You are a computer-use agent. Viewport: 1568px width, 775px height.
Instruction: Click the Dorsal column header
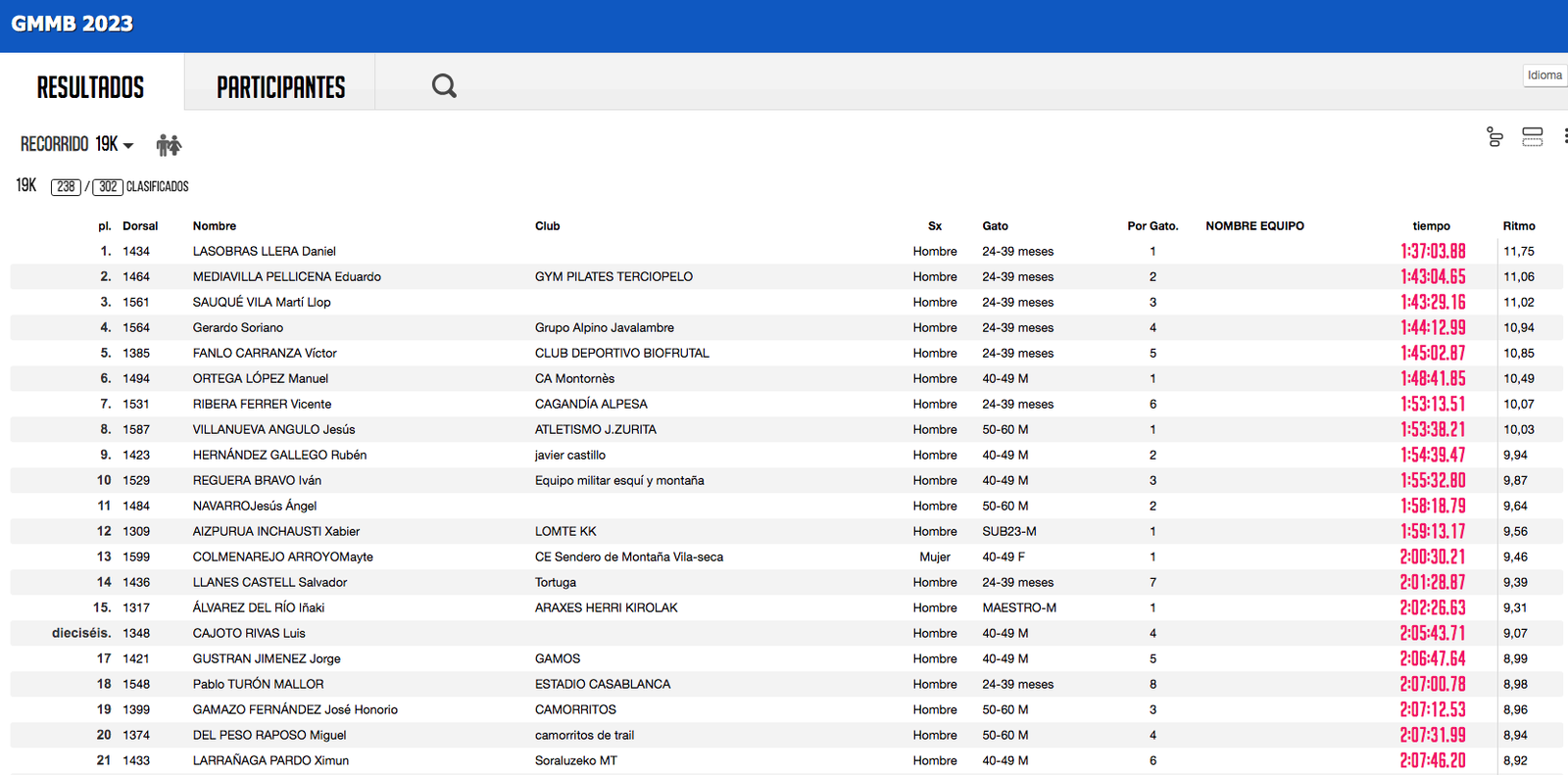pyautogui.click(x=140, y=226)
